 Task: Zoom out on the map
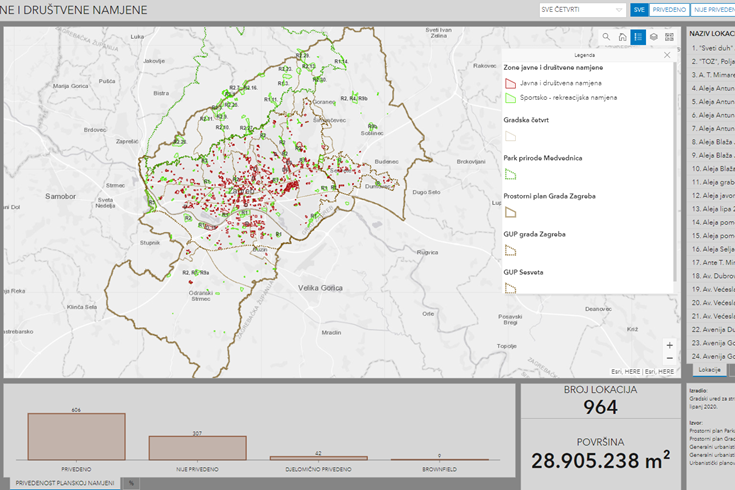669,358
